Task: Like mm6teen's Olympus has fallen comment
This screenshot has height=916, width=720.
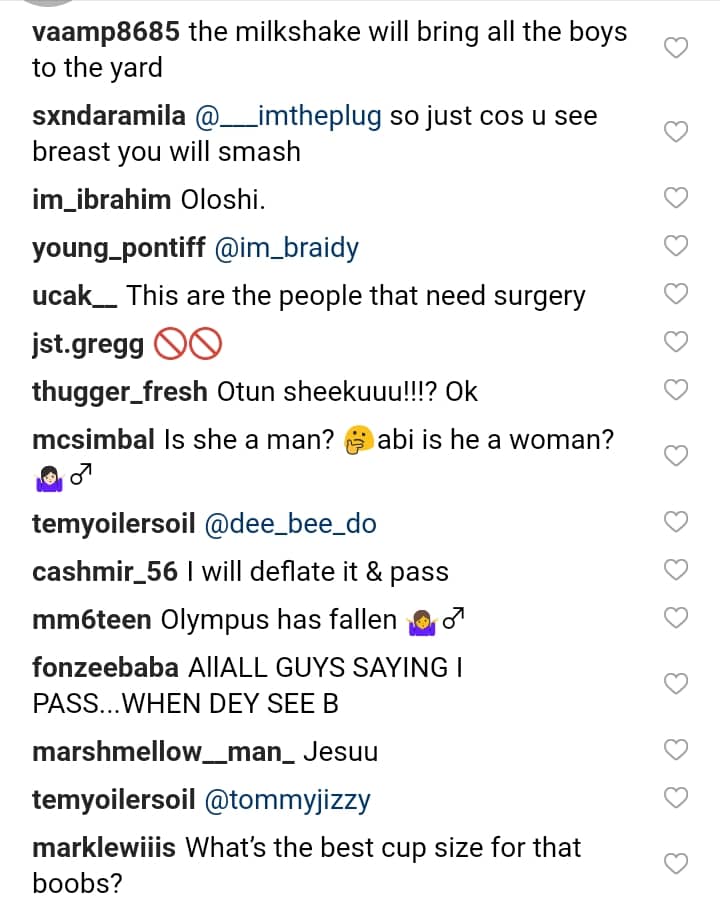Action: click(676, 619)
